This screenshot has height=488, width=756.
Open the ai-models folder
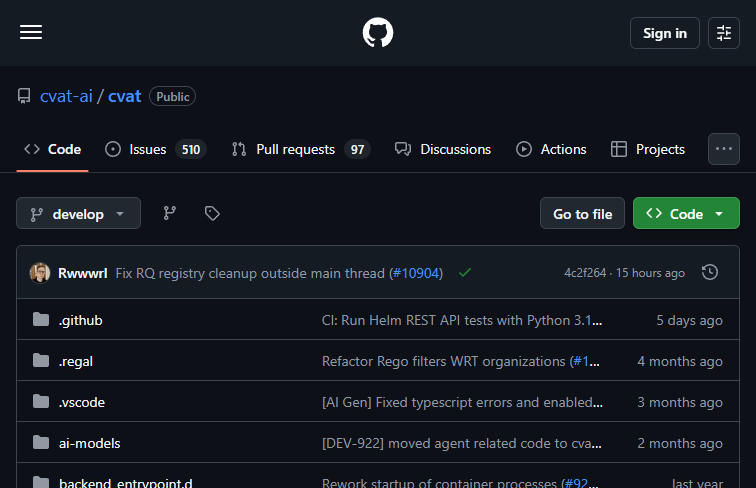click(x=89, y=443)
